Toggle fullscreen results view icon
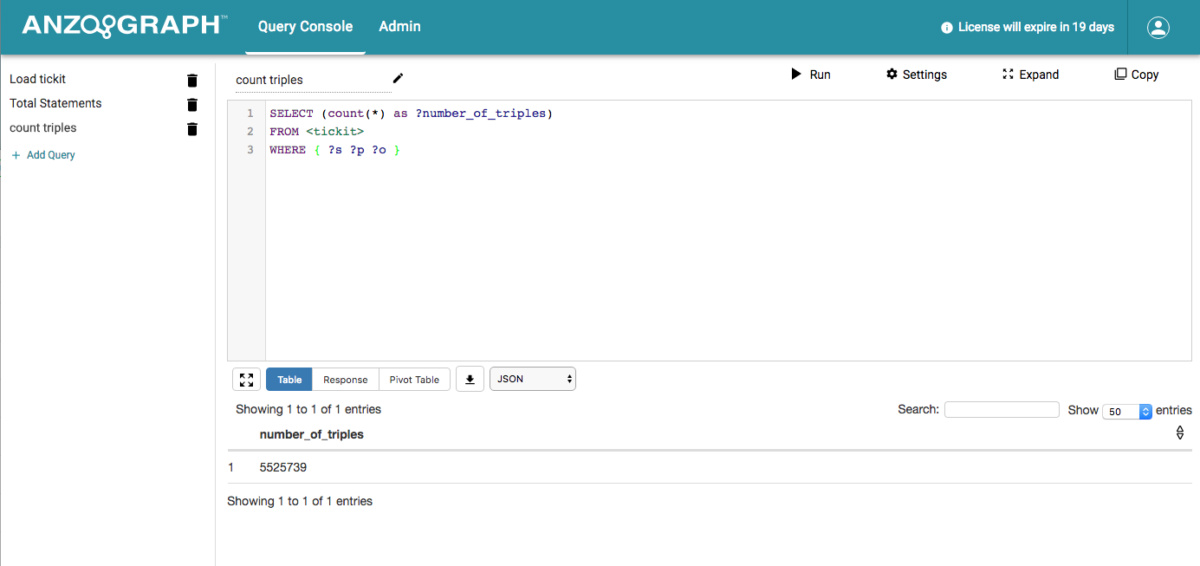 pyautogui.click(x=246, y=380)
